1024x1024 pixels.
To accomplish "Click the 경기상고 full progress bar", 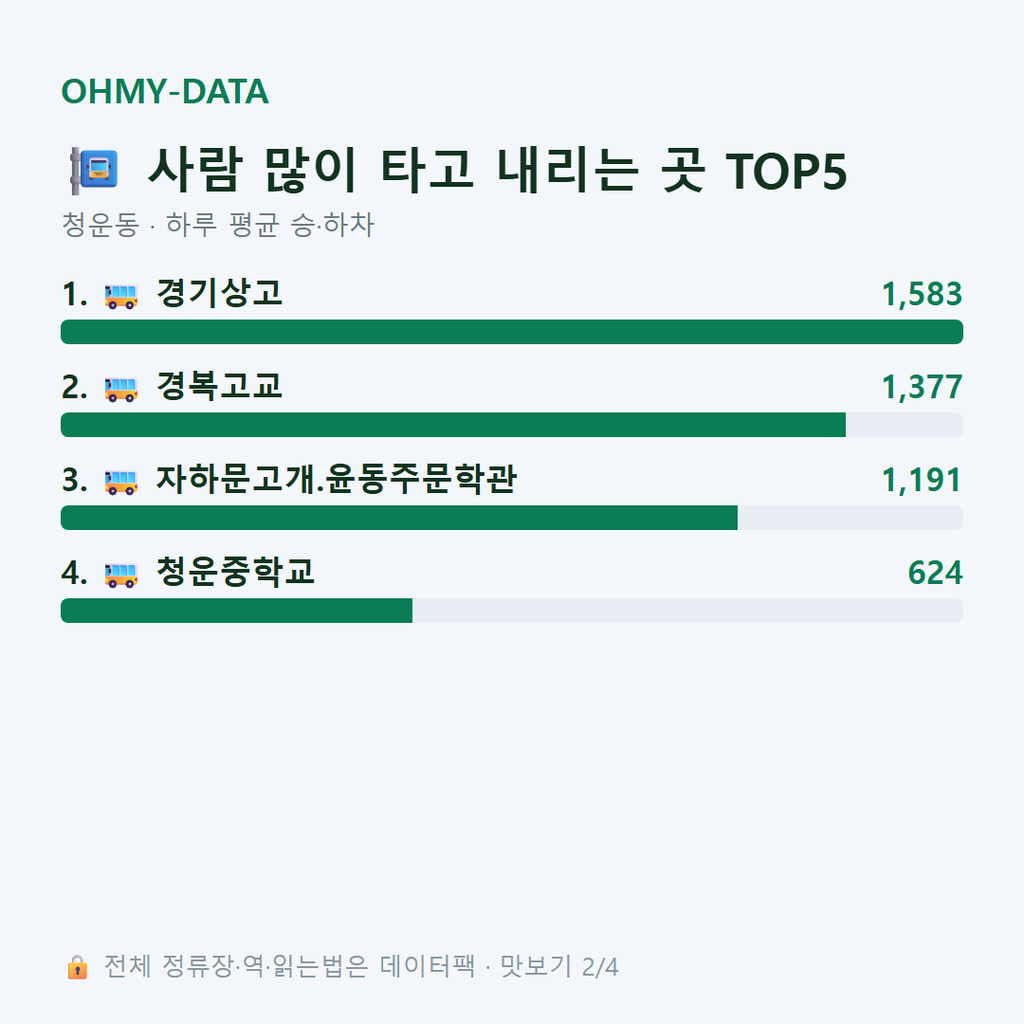I will [x=512, y=332].
